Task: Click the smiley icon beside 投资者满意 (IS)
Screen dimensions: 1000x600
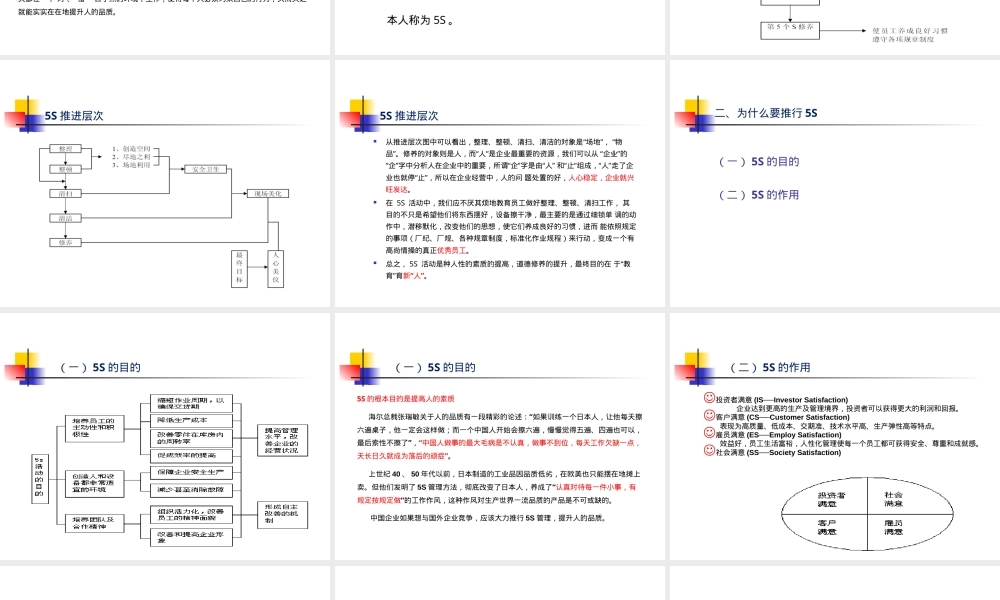Action: (709, 398)
